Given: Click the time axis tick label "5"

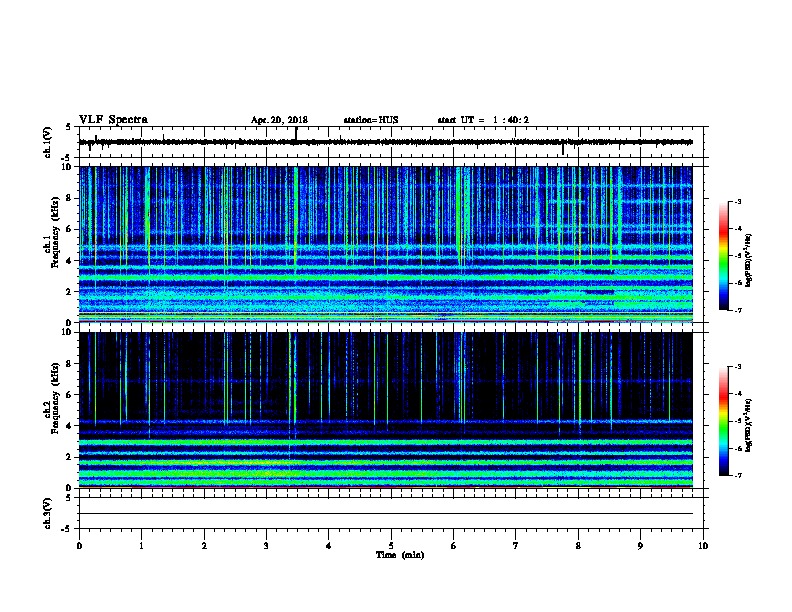Looking at the screenshot, I should point(391,545).
